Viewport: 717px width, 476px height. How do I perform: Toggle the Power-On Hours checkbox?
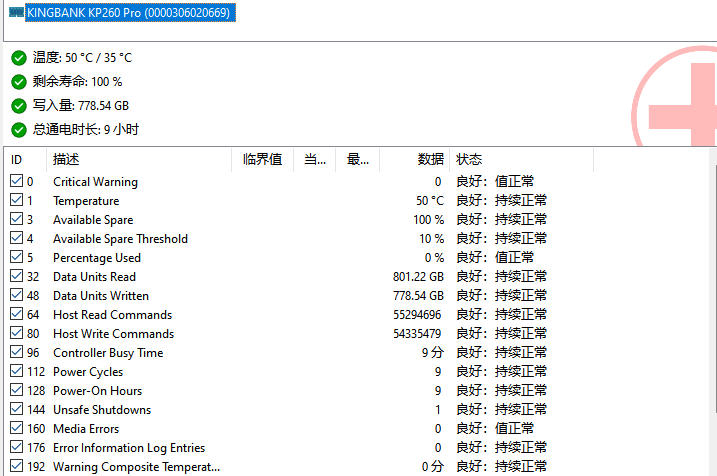coord(16,390)
